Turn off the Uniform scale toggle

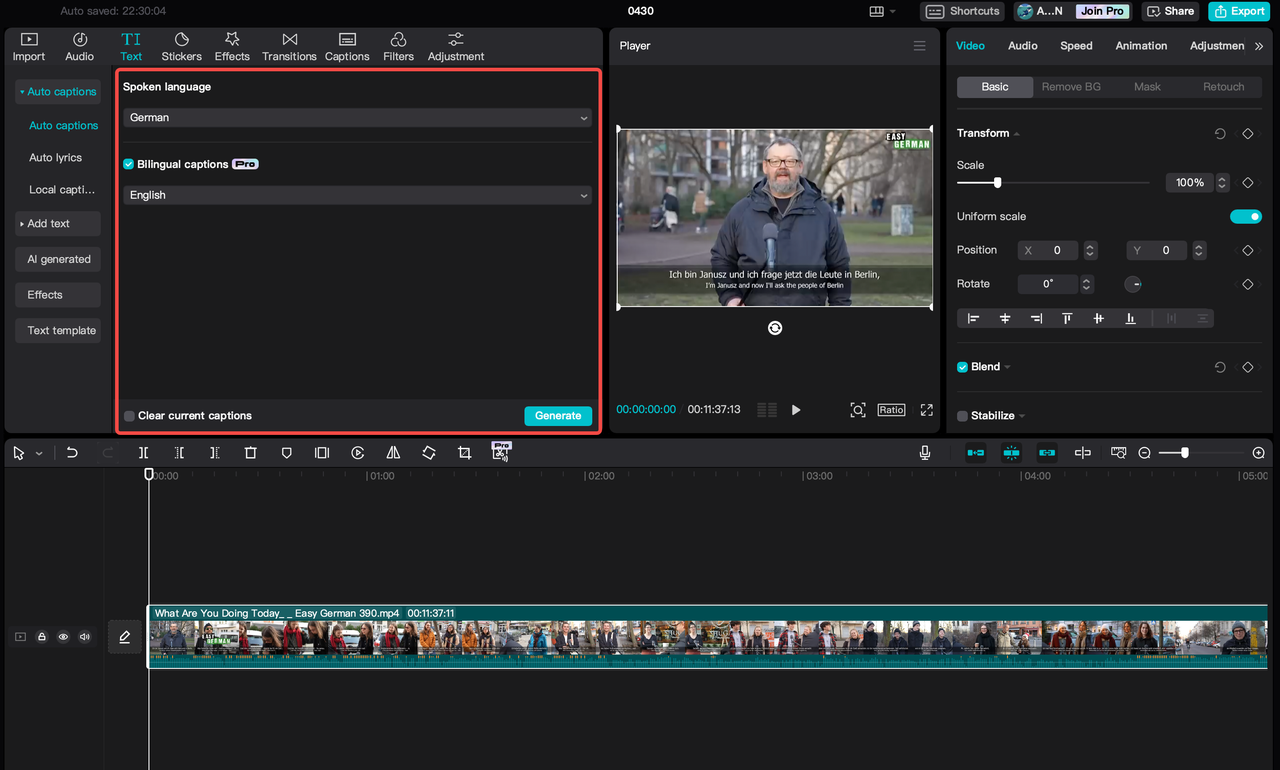click(x=1246, y=216)
